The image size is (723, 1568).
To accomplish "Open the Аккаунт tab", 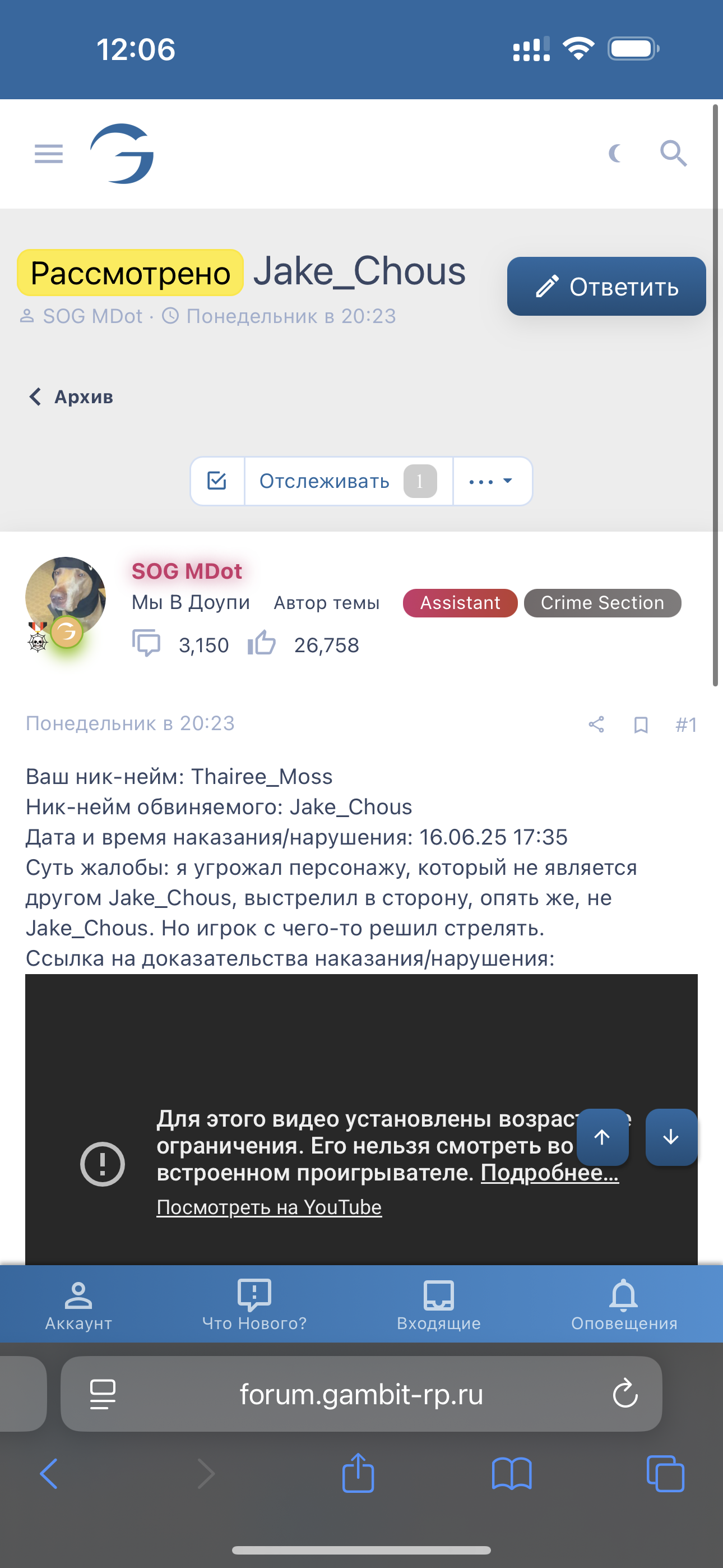I will coord(78,1305).
